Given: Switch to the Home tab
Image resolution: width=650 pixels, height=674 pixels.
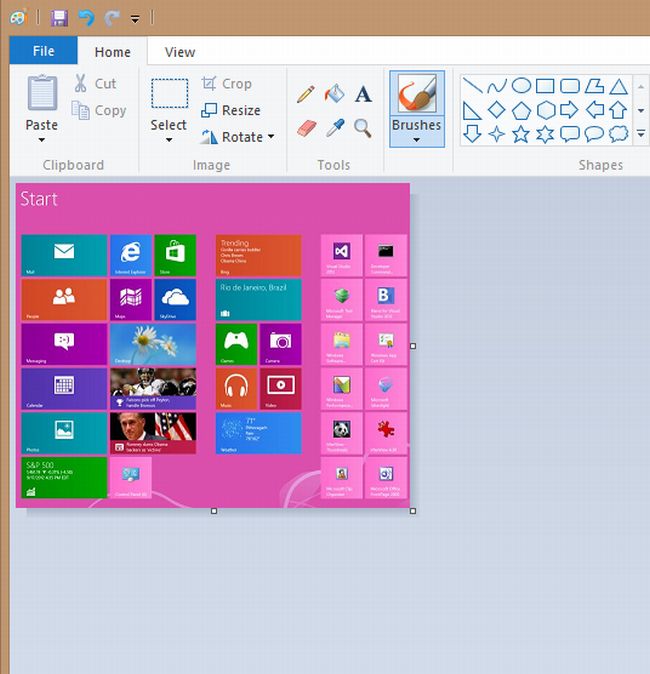Looking at the screenshot, I should [x=113, y=52].
